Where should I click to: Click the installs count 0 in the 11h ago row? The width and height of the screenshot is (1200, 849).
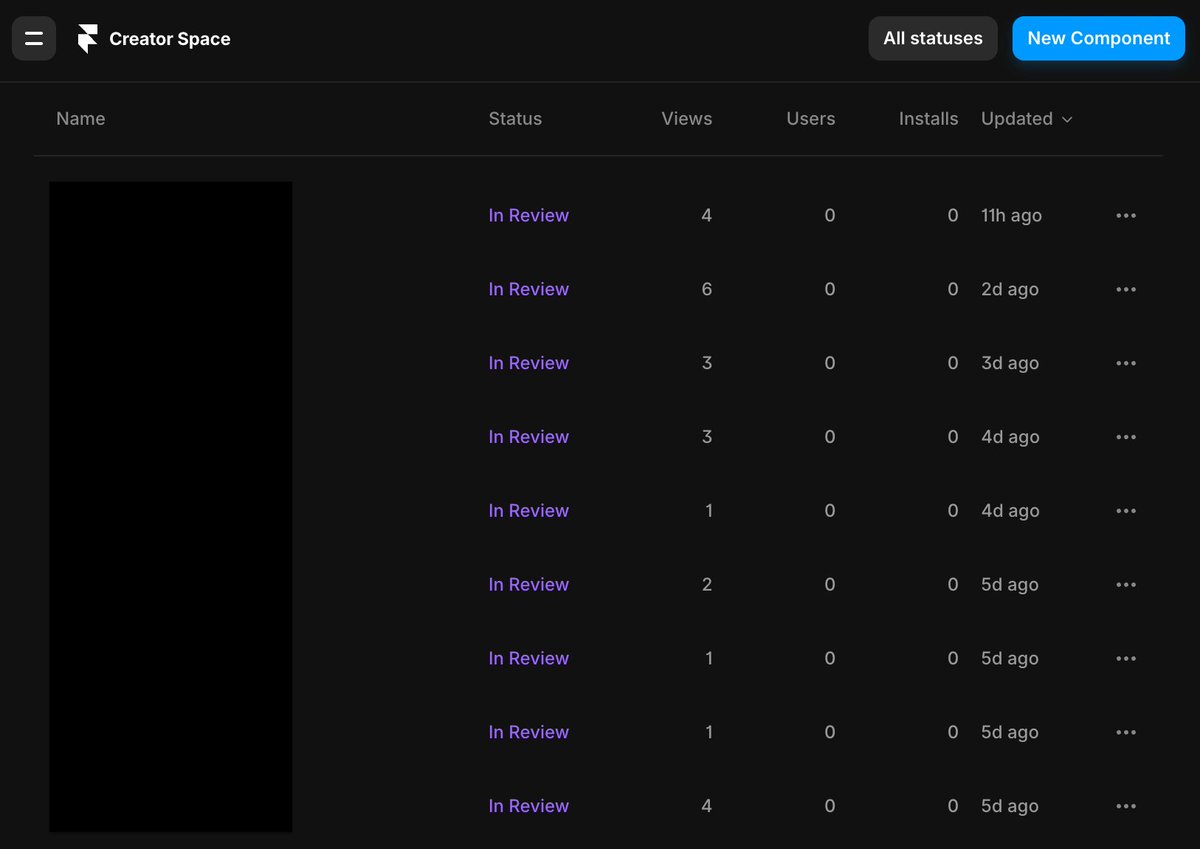[953, 216]
